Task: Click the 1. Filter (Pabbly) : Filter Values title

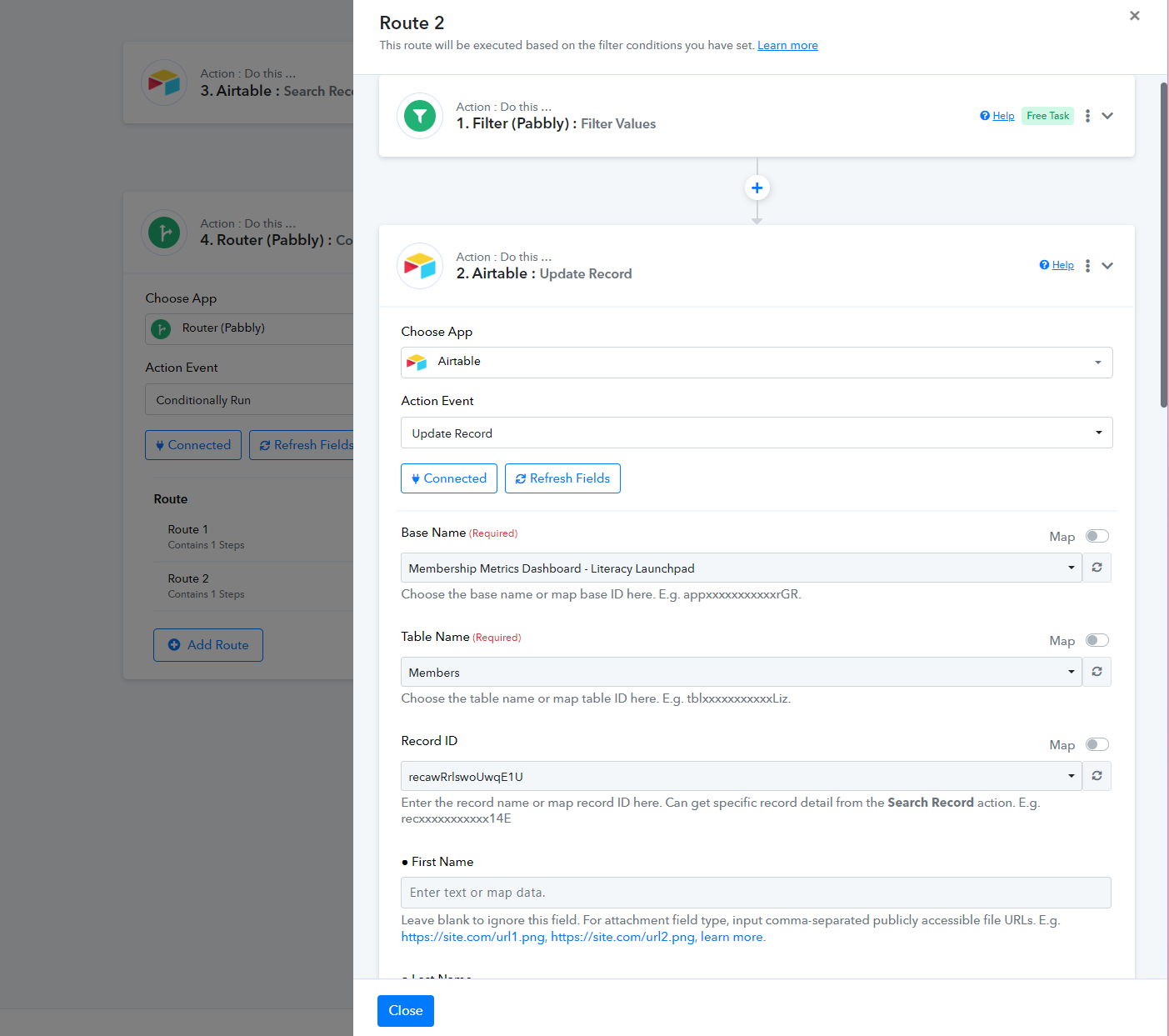Action: click(x=556, y=123)
